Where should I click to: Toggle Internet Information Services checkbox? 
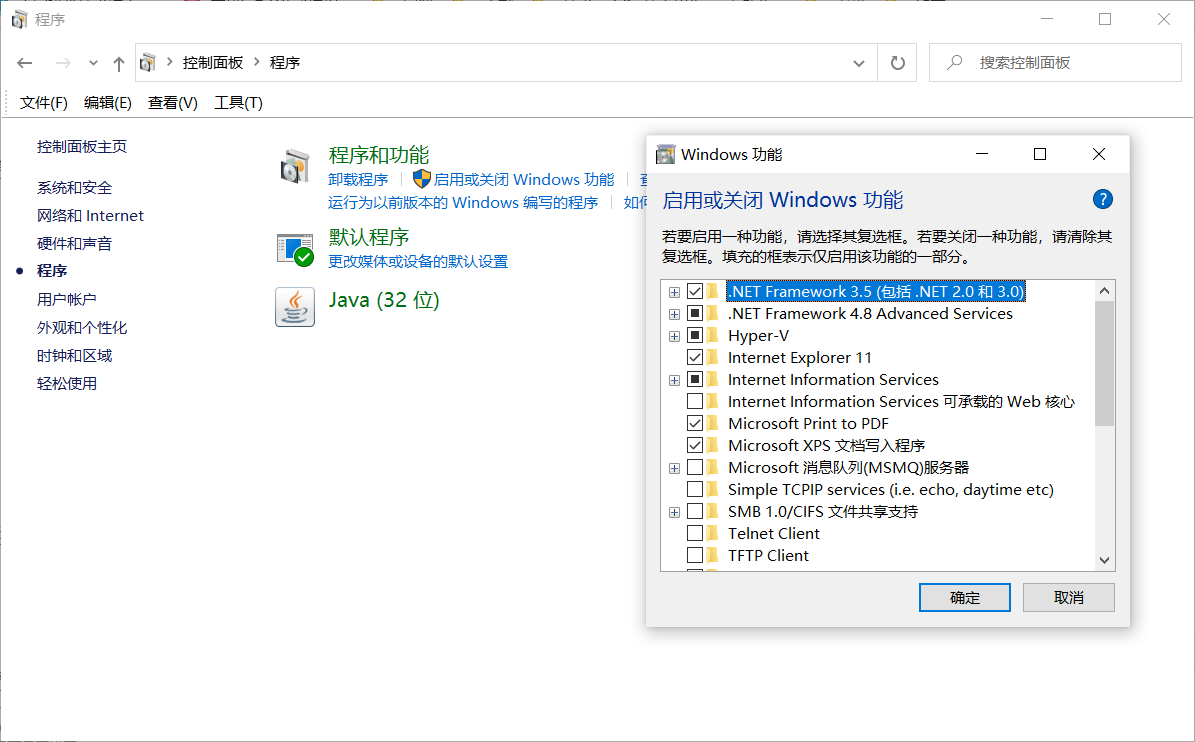[x=695, y=379]
